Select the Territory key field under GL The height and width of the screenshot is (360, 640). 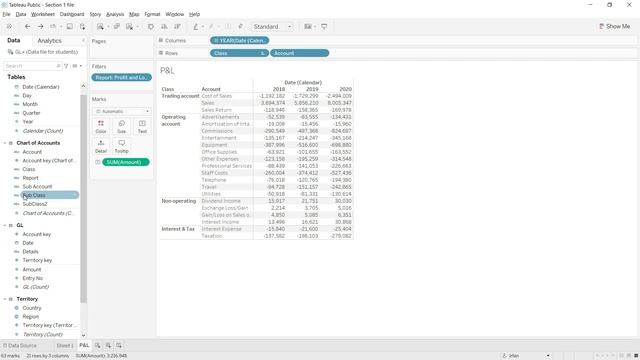37,260
